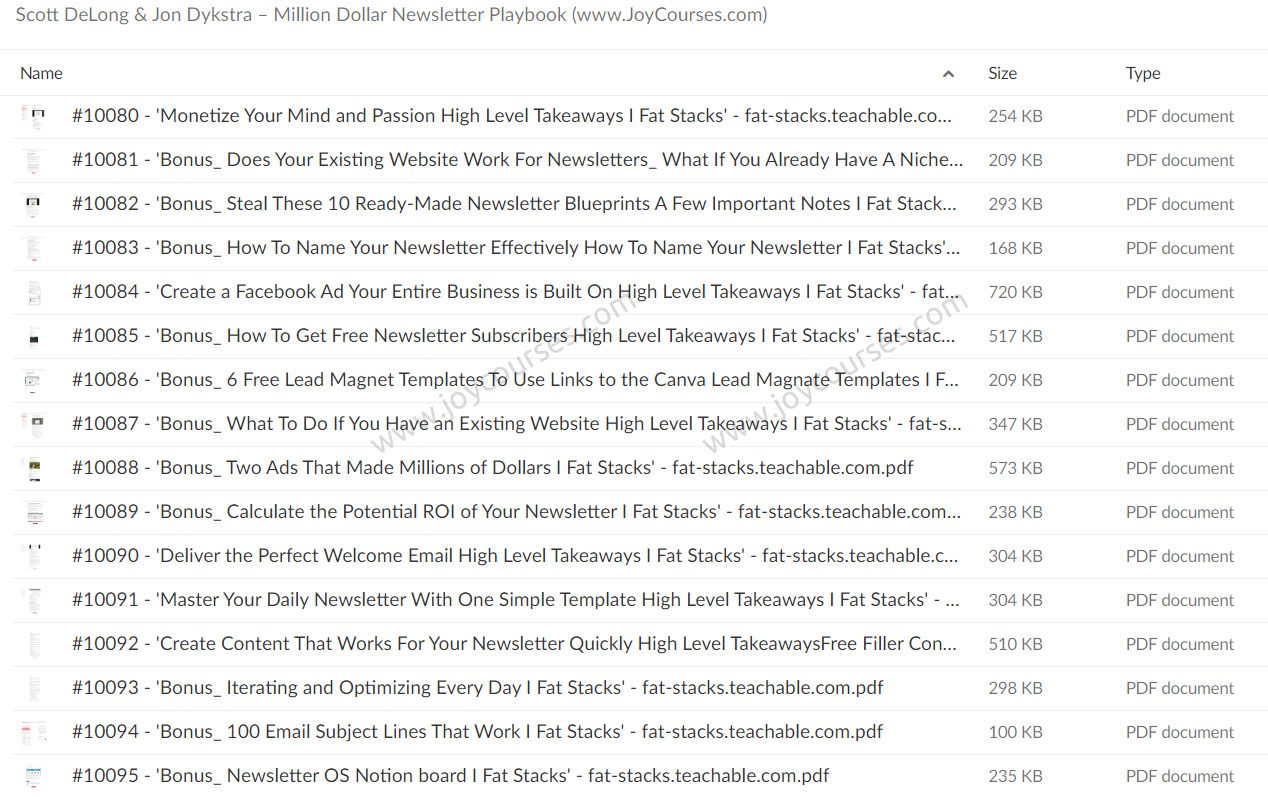Select the 720 KB size cell
Viewport: 1268px width, 797px height.
coord(1015,292)
